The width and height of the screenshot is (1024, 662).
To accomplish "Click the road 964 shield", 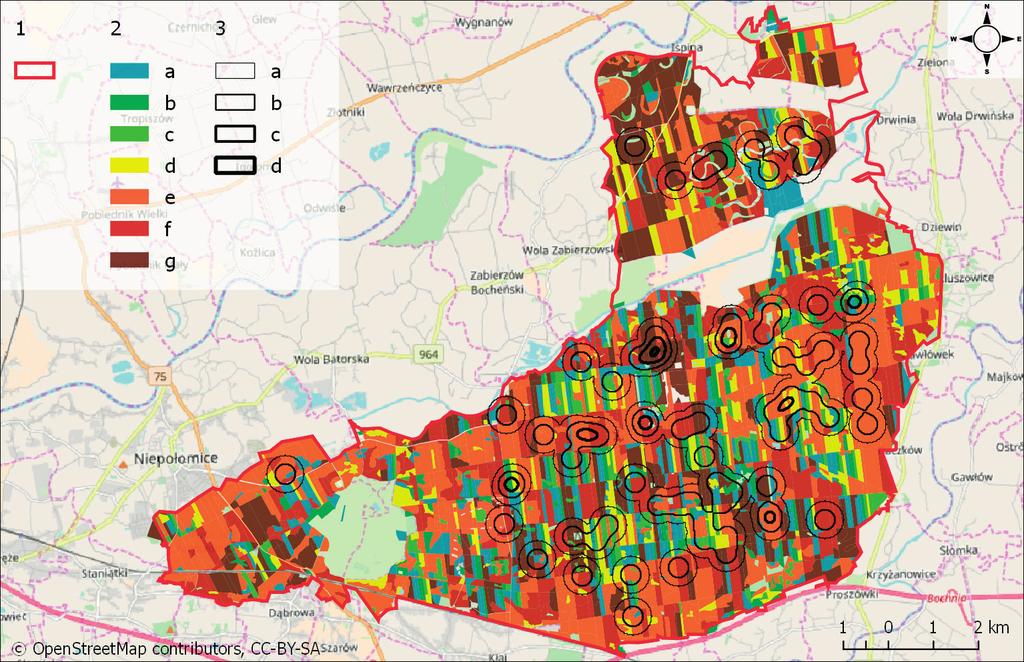I will [428, 354].
